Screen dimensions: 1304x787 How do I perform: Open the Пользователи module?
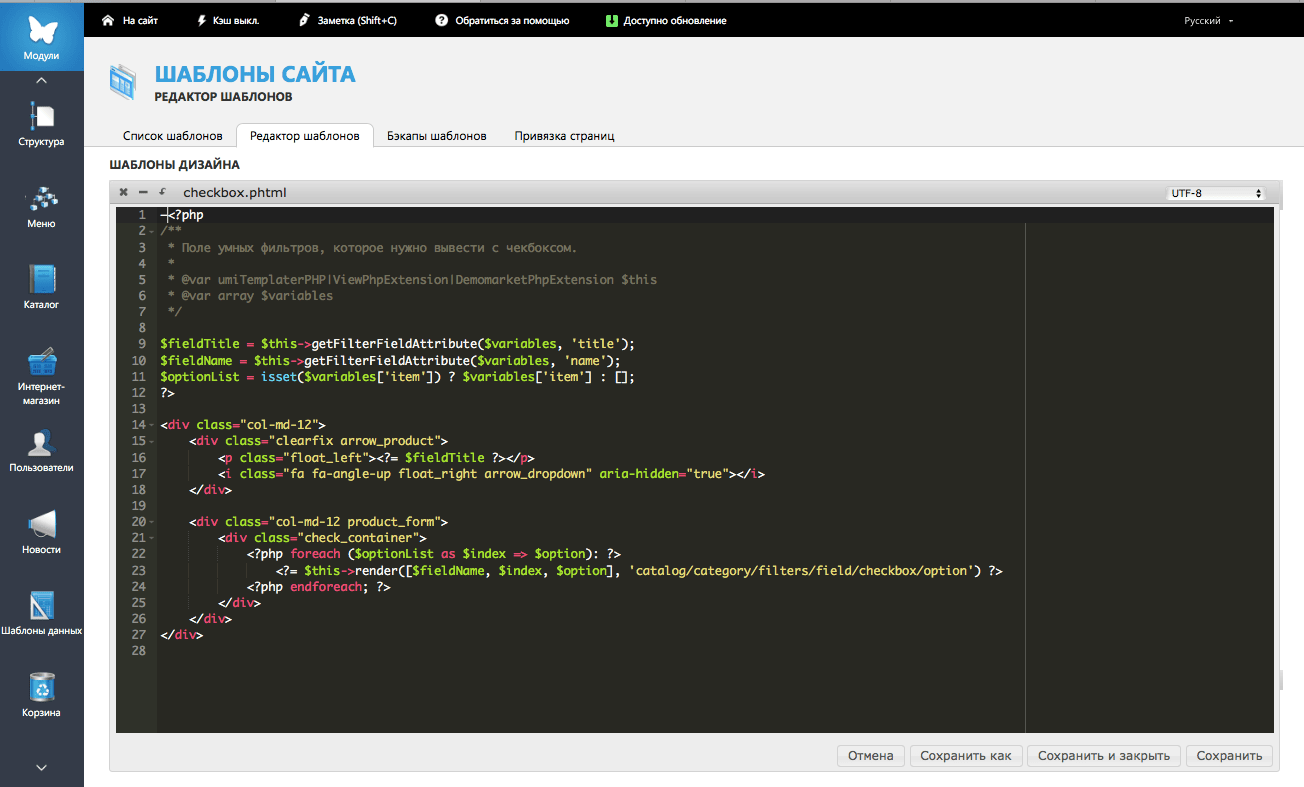point(41,450)
